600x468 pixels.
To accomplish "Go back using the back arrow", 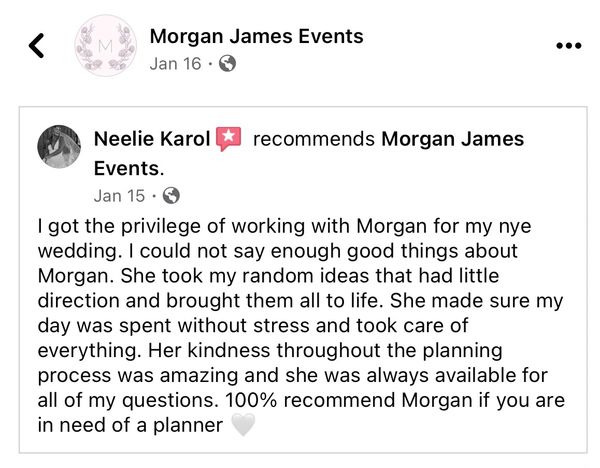I will [x=37, y=46].
